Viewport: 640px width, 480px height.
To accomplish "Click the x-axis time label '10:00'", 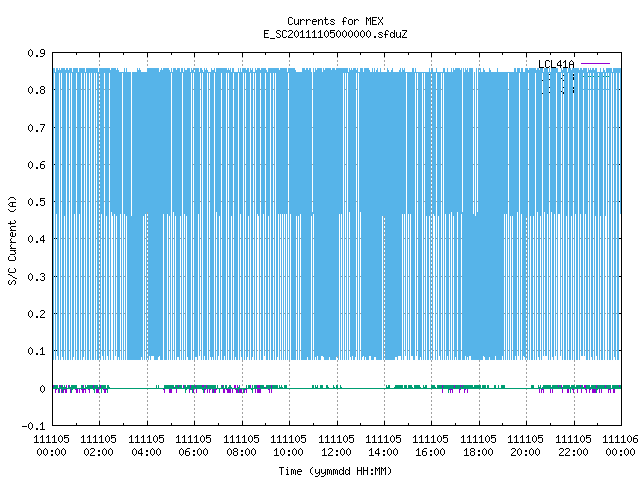I will click(x=288, y=452).
